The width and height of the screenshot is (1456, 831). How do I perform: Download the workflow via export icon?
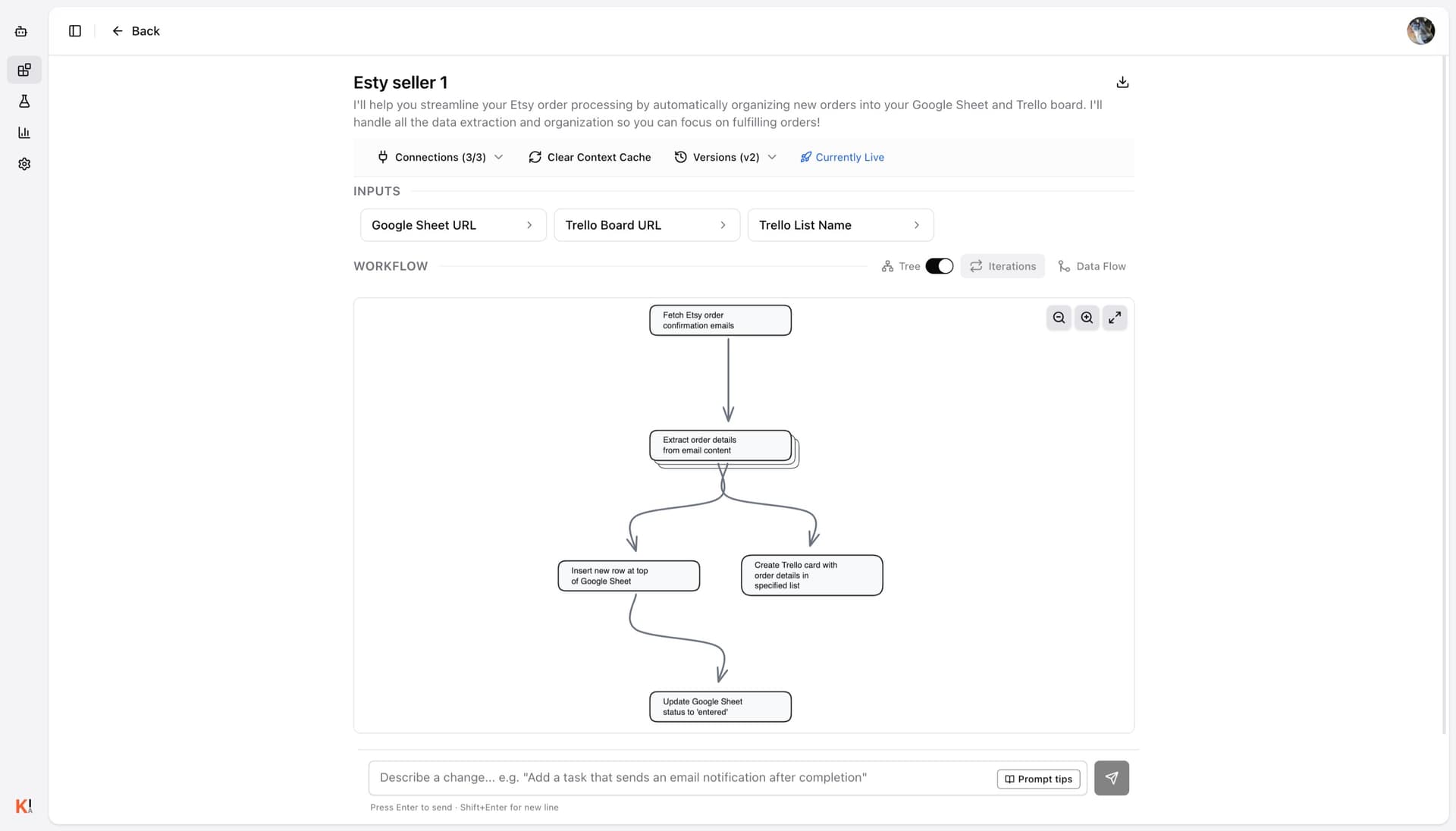[1122, 82]
